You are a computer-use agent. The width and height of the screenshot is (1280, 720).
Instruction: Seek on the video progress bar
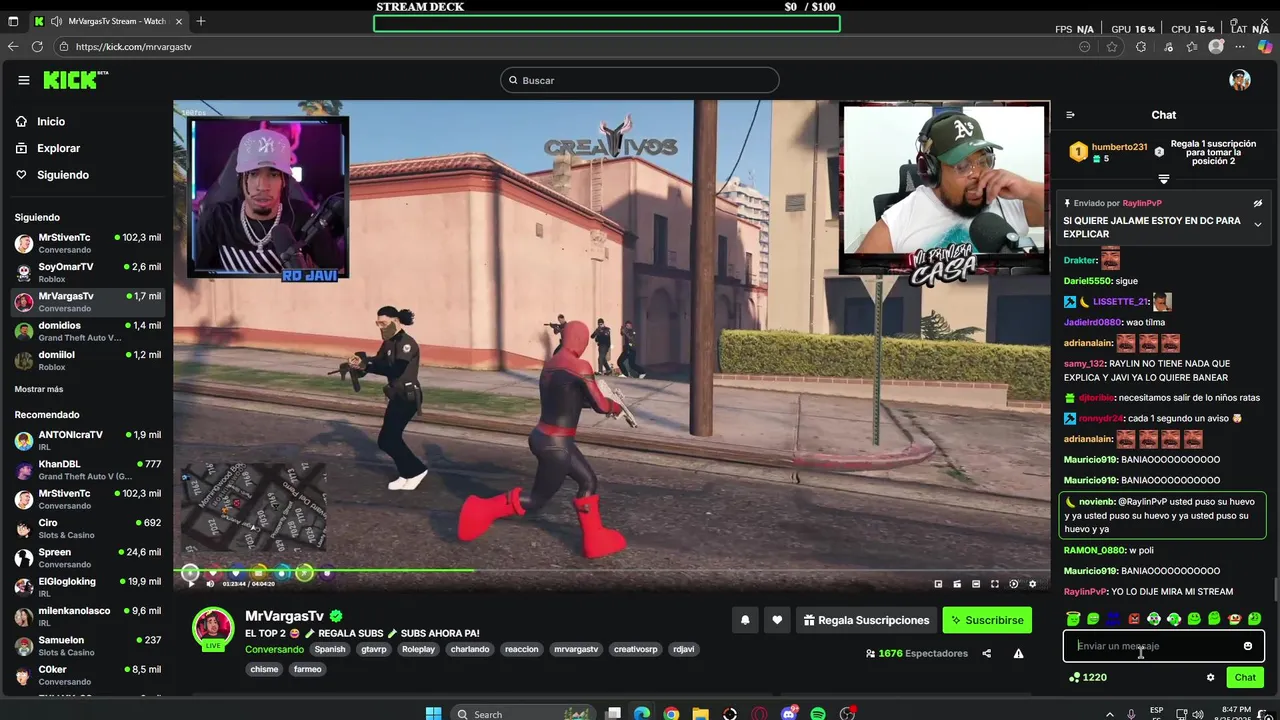(610, 571)
